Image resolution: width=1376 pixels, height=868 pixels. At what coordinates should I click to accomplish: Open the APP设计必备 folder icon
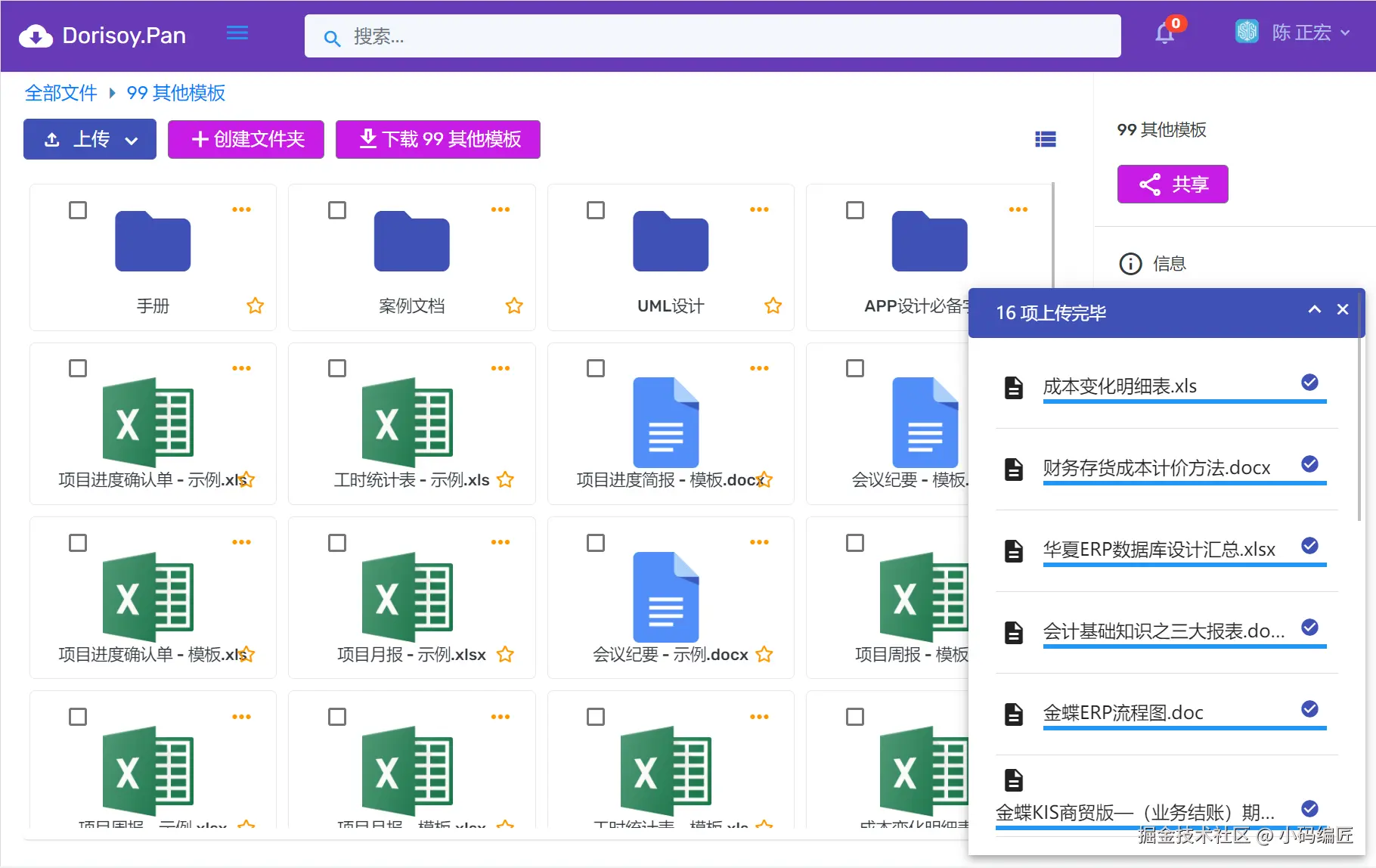pyautogui.click(x=930, y=241)
